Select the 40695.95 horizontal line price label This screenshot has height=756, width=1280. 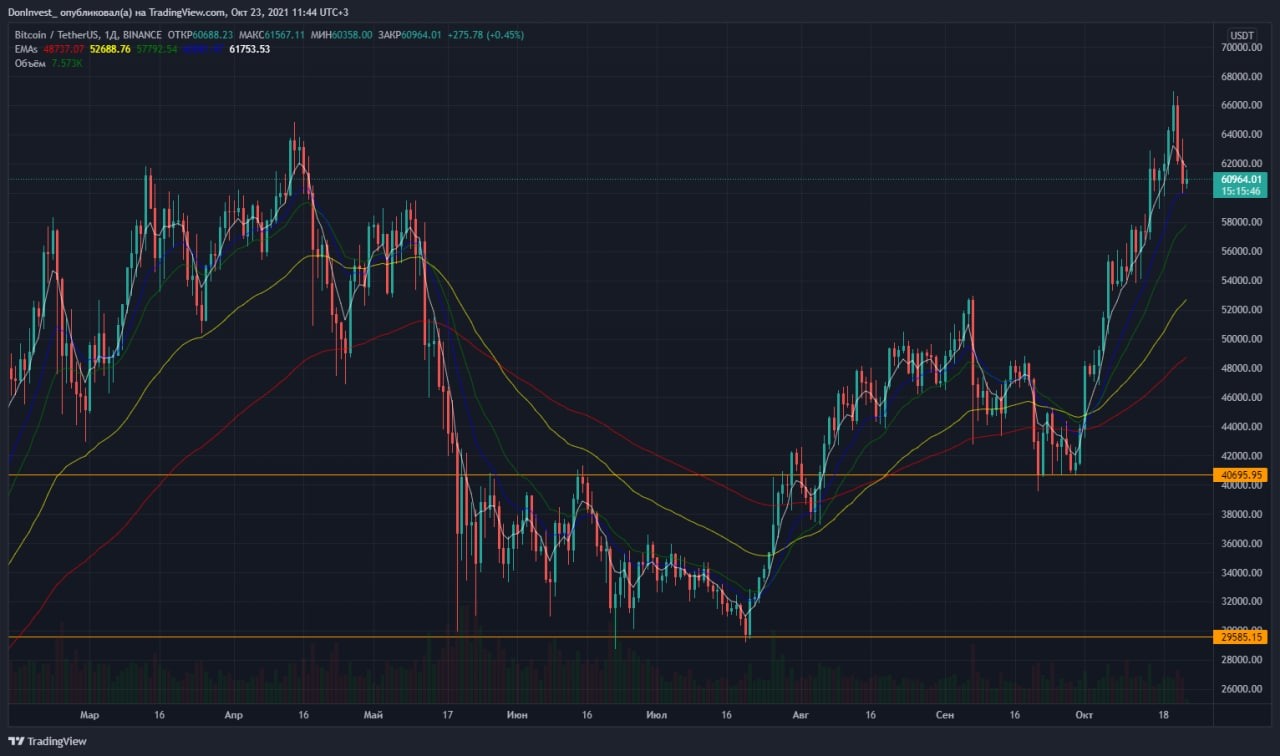pyautogui.click(x=1241, y=475)
